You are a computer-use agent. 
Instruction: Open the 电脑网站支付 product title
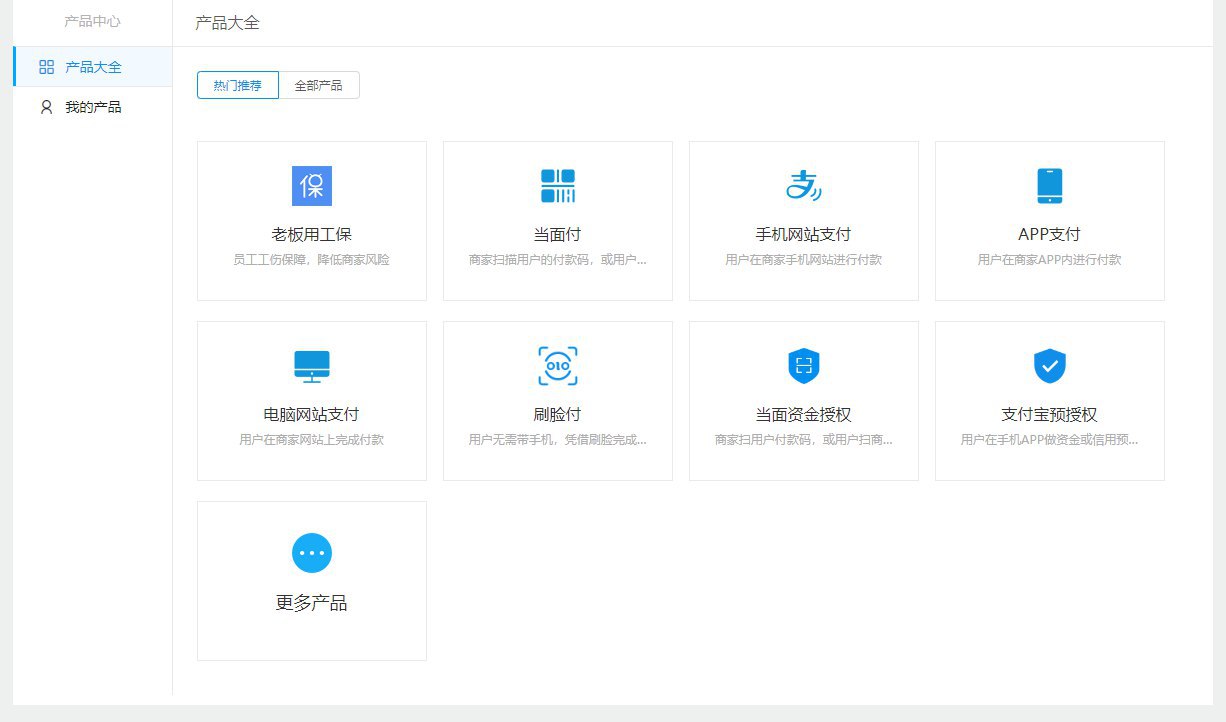(x=312, y=415)
